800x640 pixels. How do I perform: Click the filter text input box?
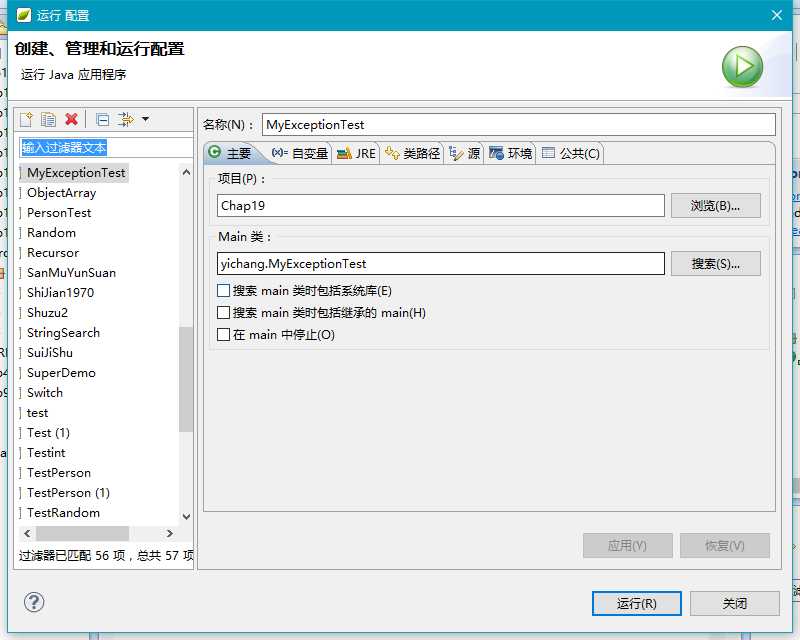click(106, 147)
